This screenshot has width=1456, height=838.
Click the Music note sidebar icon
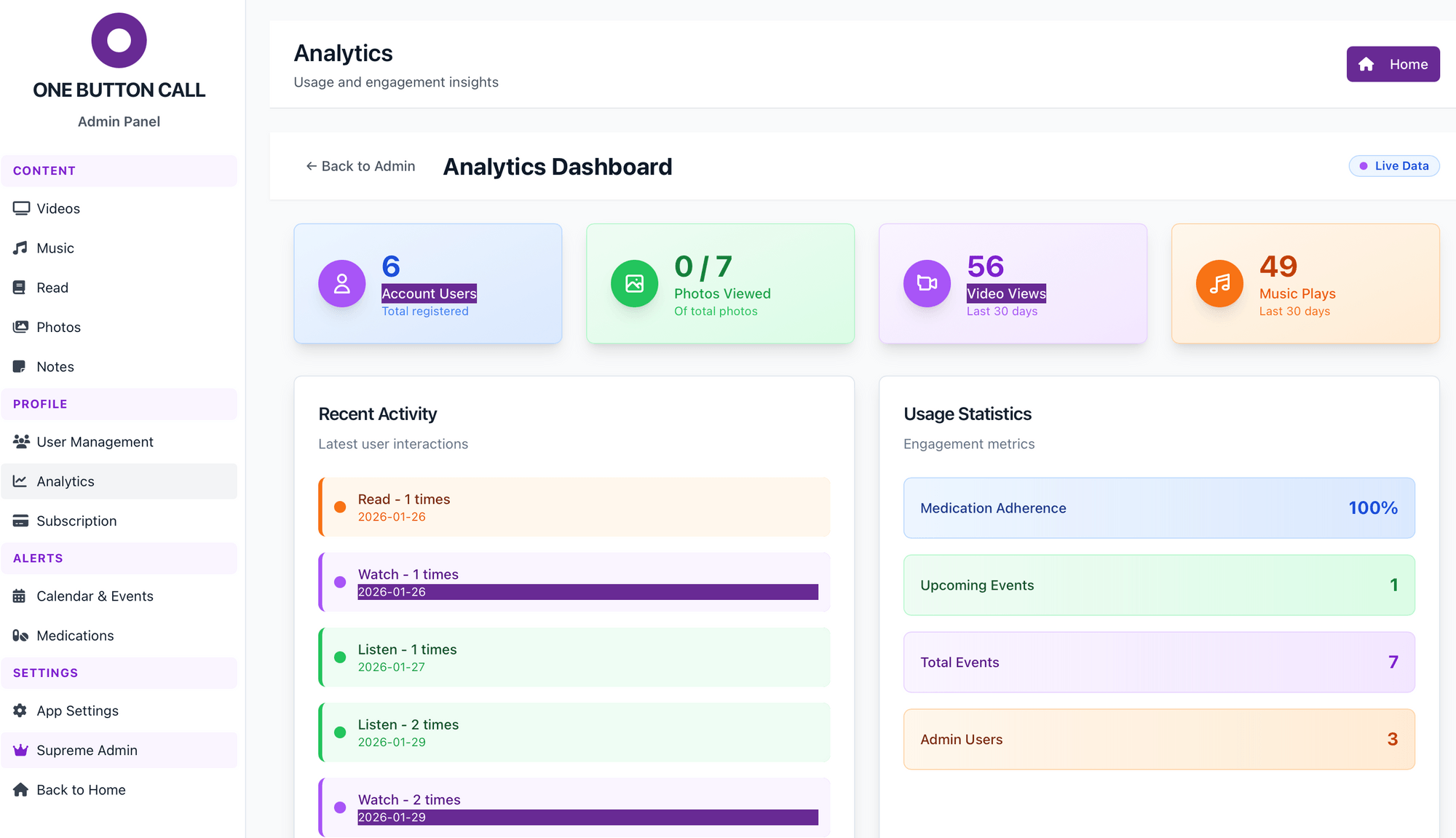[x=20, y=248]
